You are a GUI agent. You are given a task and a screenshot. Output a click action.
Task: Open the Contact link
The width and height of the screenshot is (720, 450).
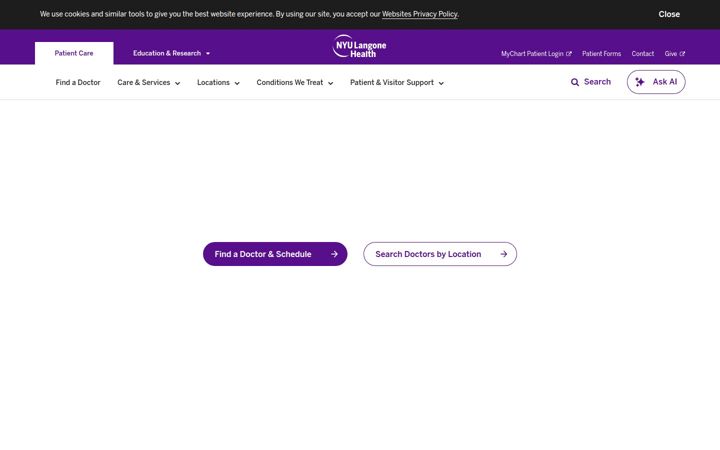642,54
